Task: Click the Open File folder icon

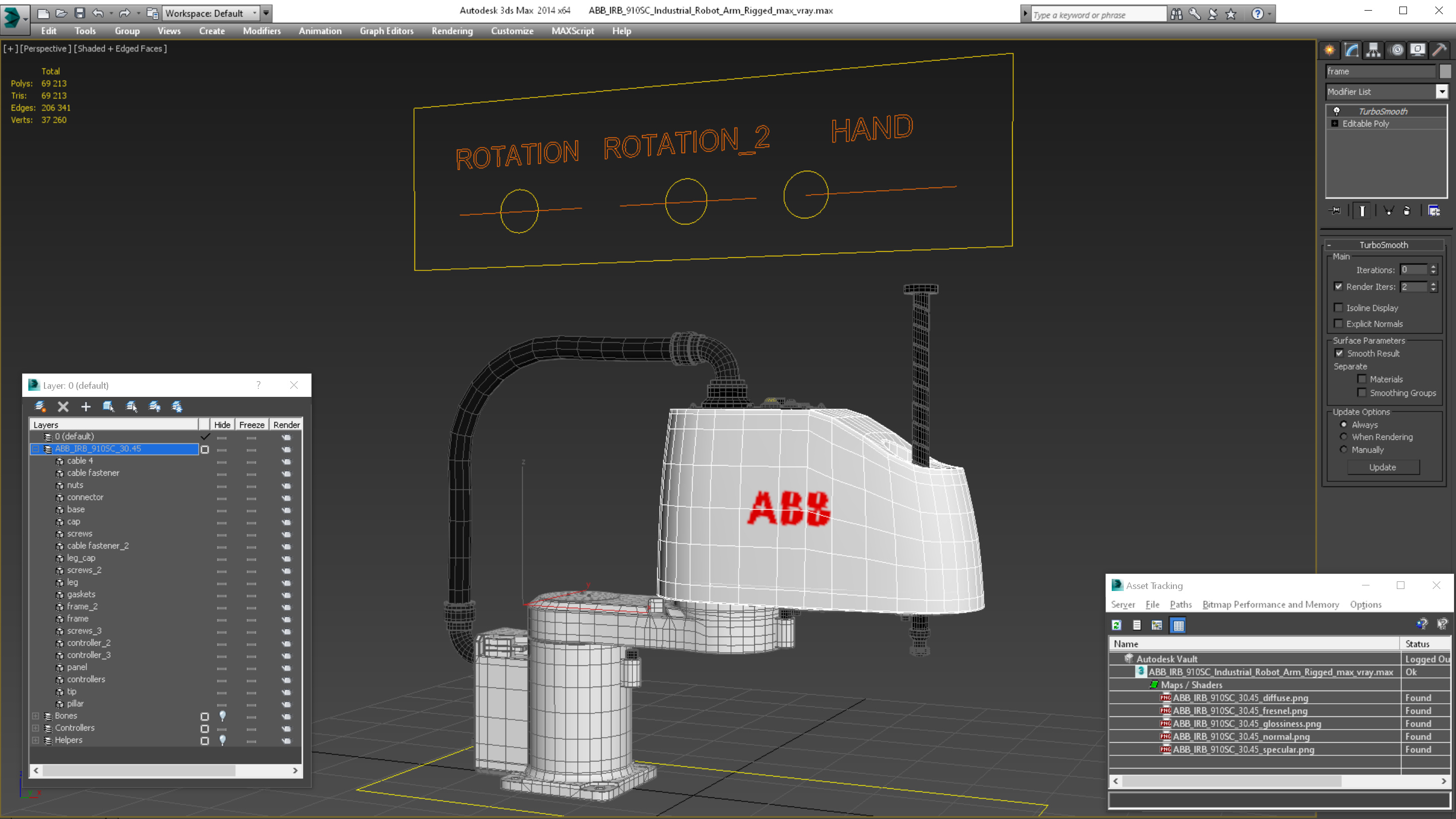Action: point(61,13)
